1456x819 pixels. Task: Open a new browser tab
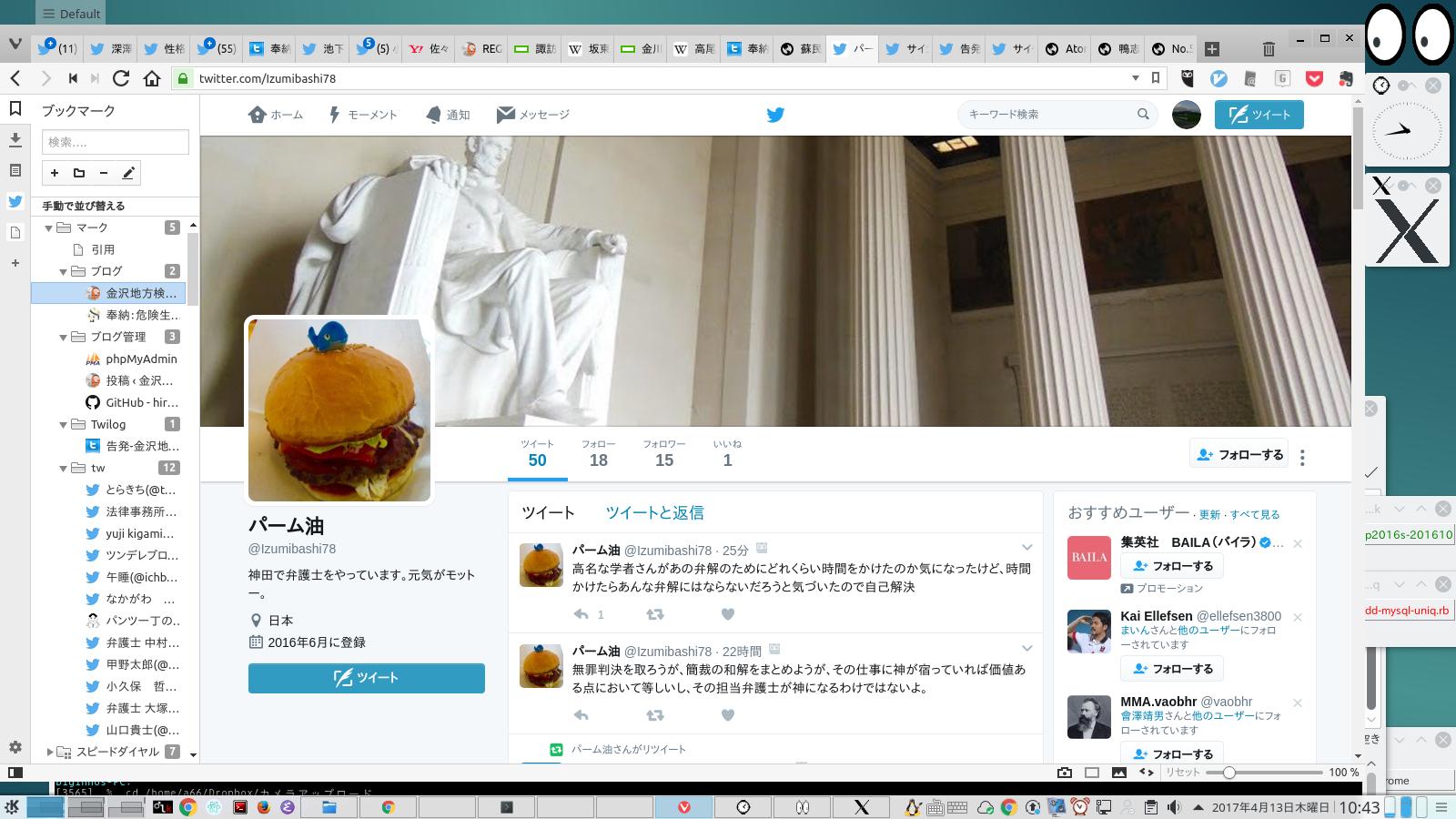(1212, 49)
